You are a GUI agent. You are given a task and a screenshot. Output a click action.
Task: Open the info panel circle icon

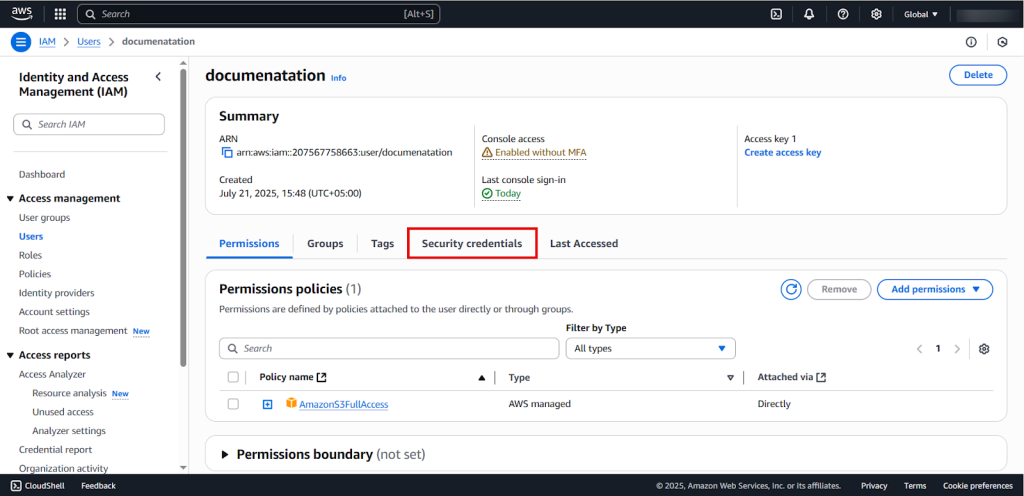(971, 42)
